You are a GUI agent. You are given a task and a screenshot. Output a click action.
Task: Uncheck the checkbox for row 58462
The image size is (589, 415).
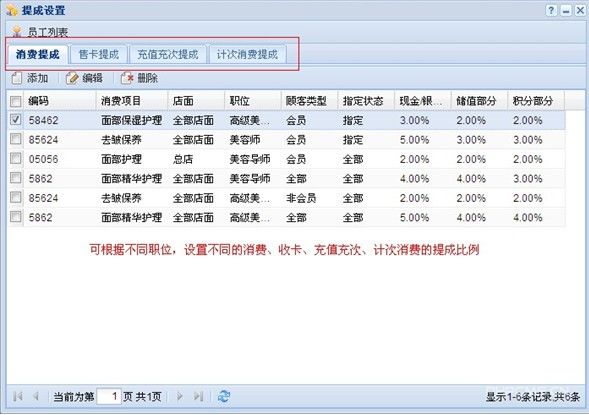15,120
